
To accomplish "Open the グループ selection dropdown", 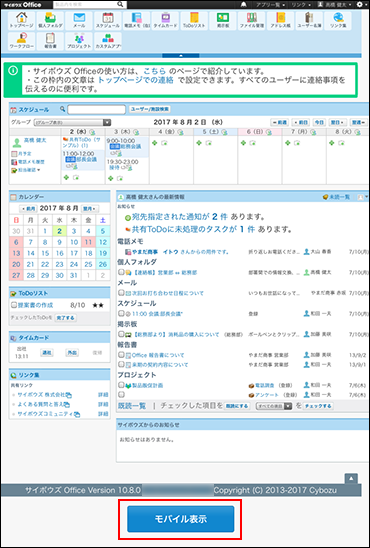I will click(72, 122).
